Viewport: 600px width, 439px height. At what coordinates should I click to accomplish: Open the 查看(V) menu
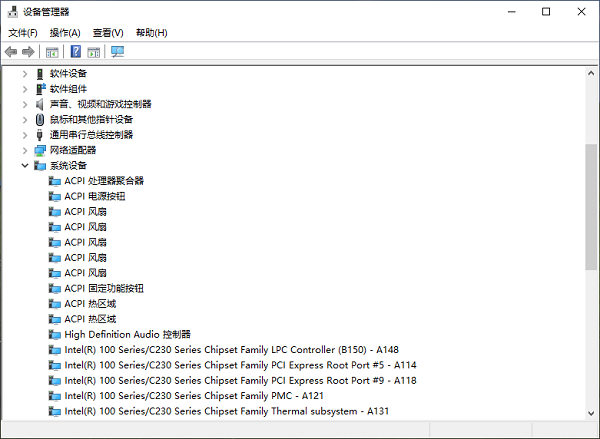click(x=108, y=33)
